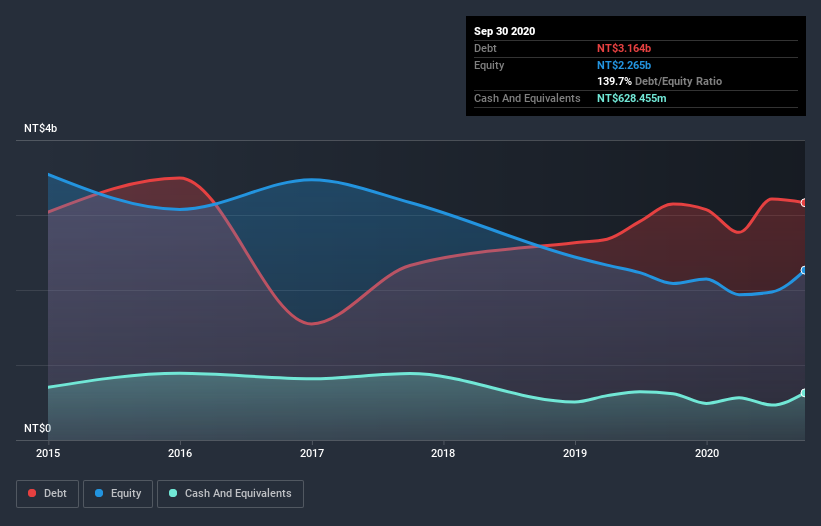The image size is (821, 526).
Task: Click the NT$628.455m cash value
Action: [632, 98]
